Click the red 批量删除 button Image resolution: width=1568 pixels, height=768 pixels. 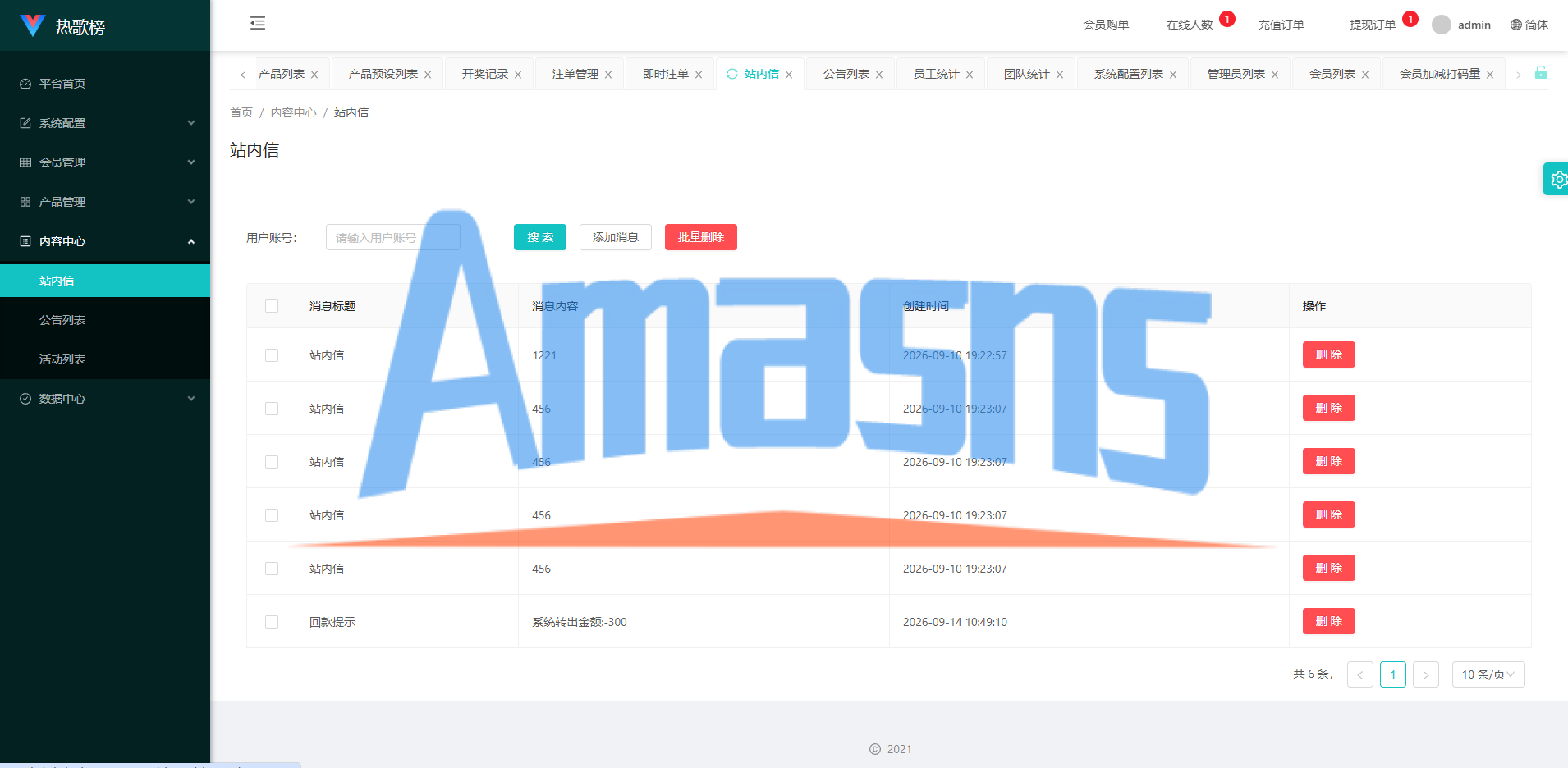[701, 237]
